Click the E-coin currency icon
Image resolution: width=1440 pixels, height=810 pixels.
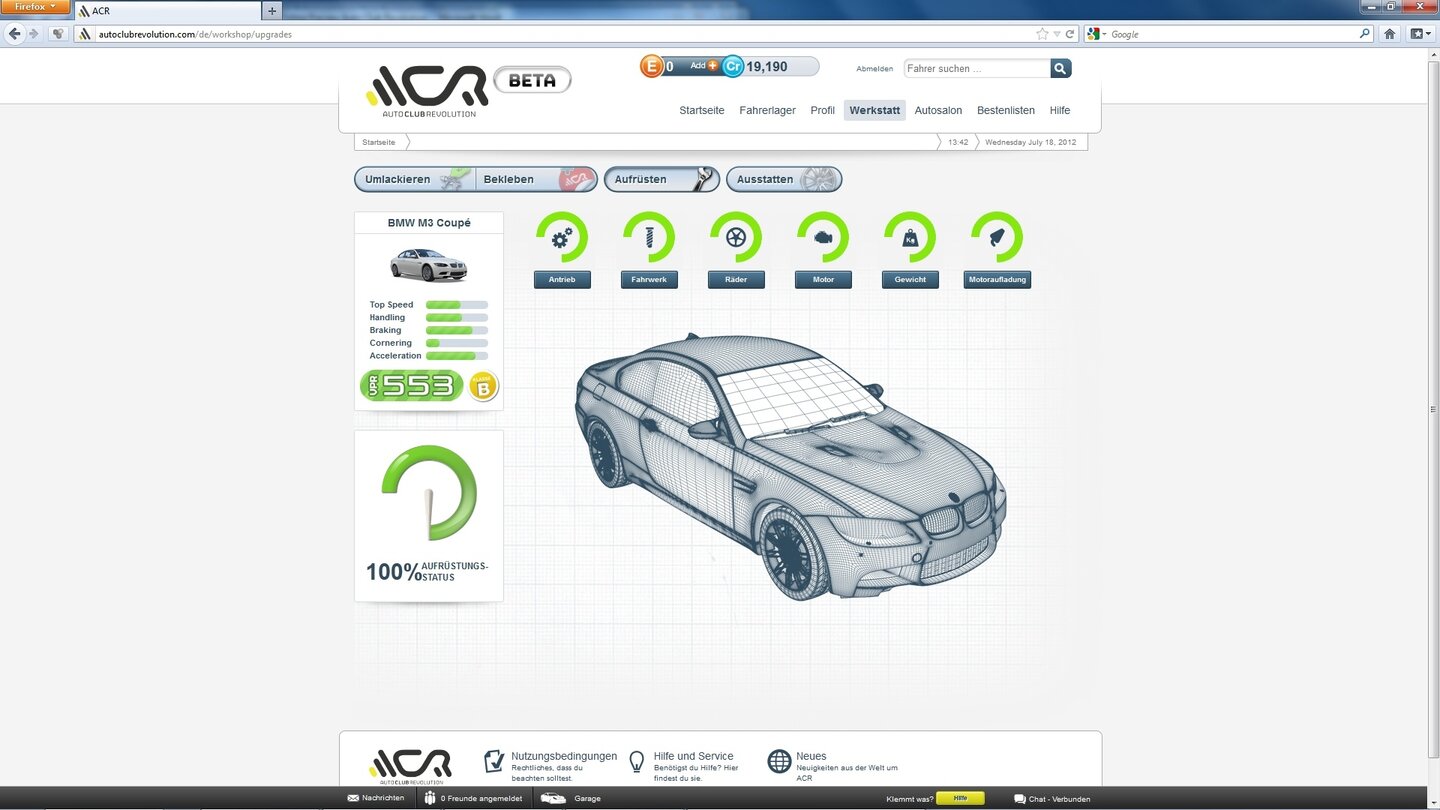point(652,67)
